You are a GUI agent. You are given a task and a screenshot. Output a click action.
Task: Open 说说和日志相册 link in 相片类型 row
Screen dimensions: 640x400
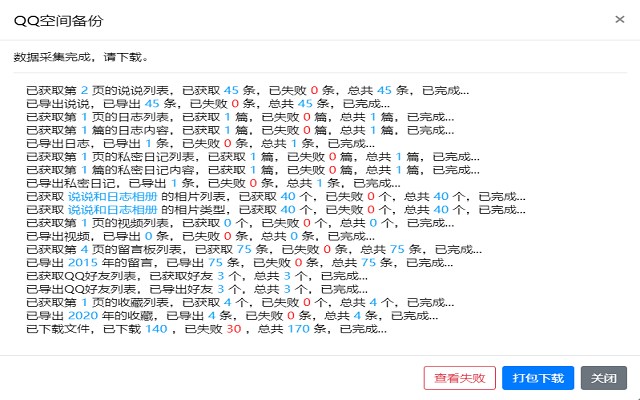point(112,210)
